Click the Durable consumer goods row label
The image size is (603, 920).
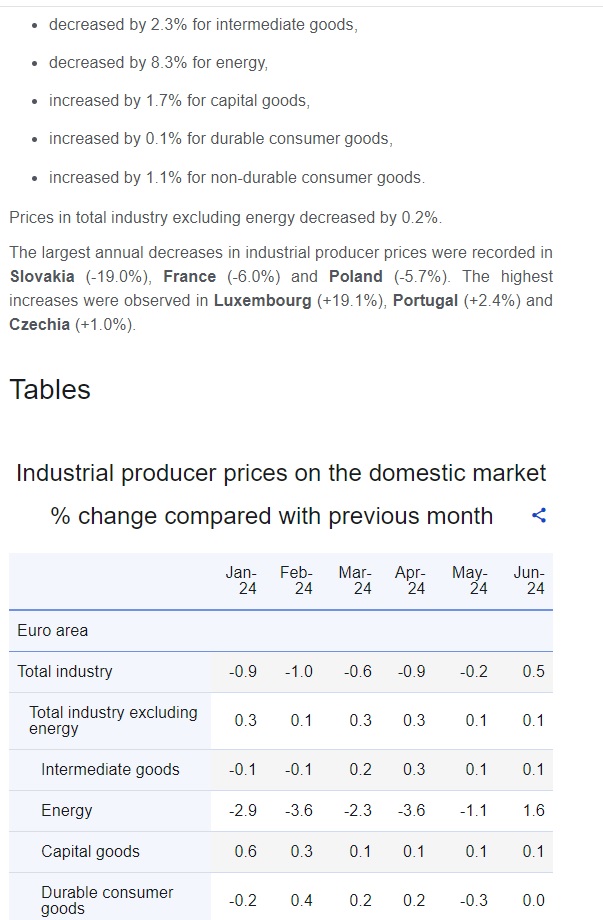[x=107, y=900]
